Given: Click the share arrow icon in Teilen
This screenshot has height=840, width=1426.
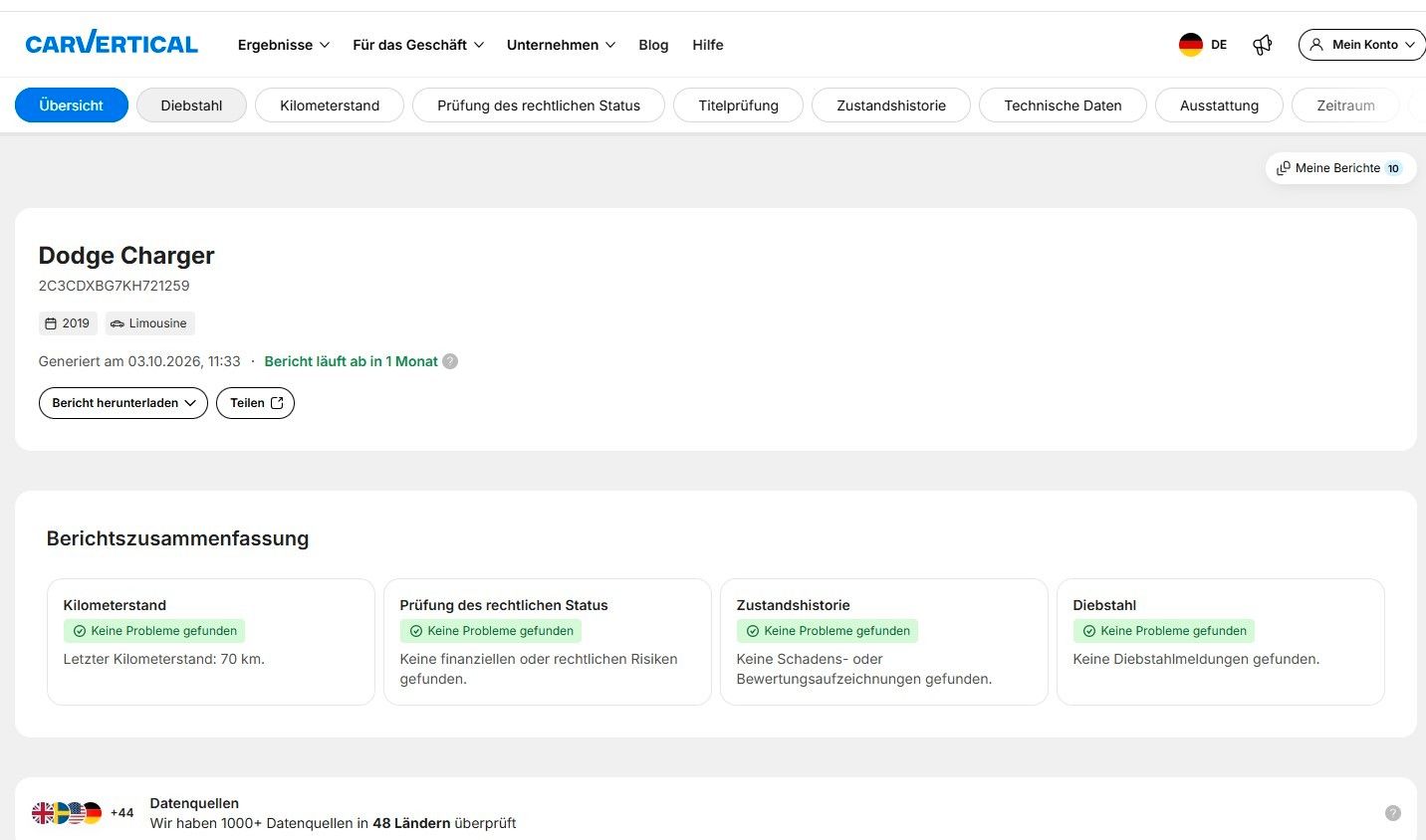Looking at the screenshot, I should pyautogui.click(x=277, y=403).
